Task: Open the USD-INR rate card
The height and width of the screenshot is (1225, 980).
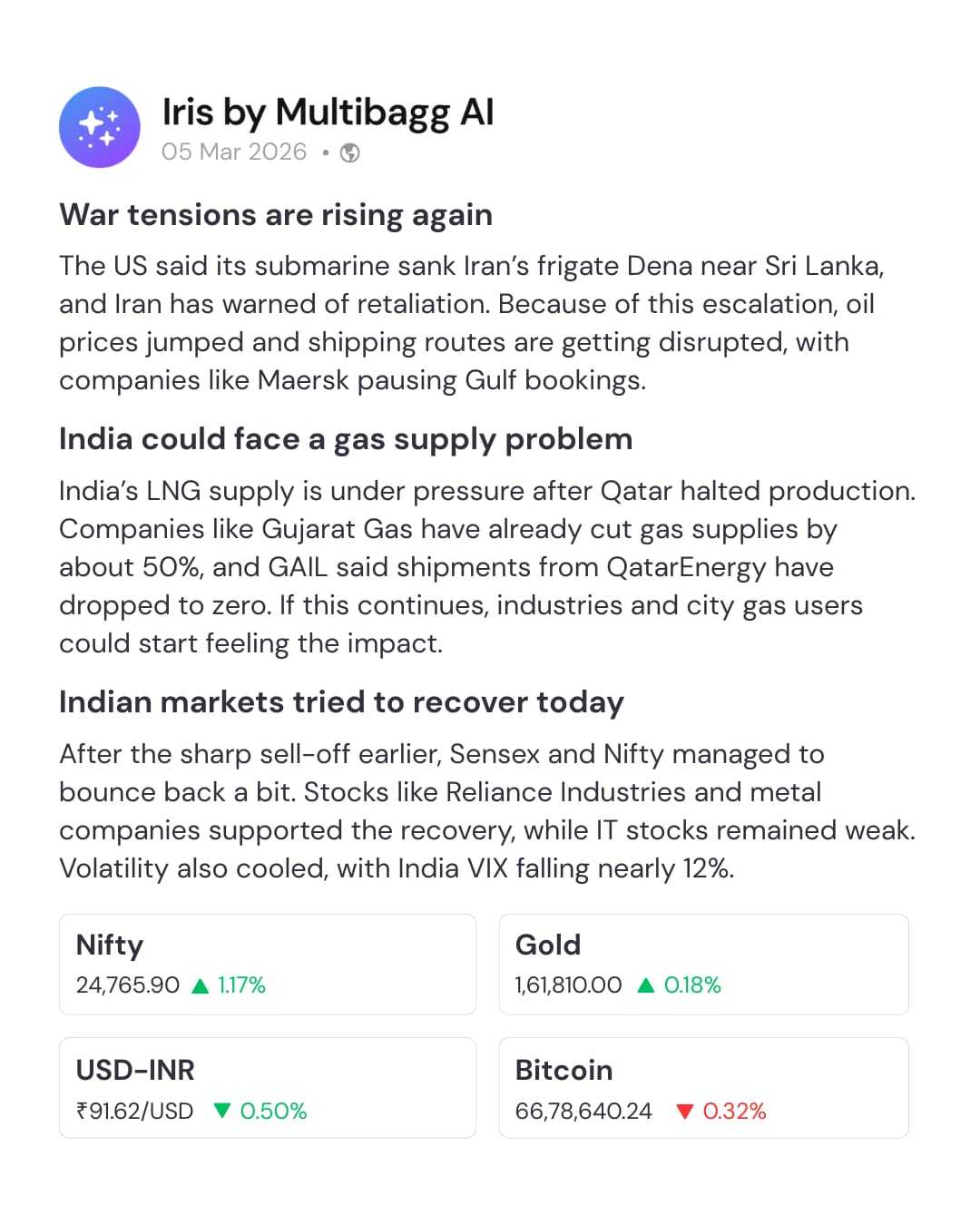Action: (268, 1087)
